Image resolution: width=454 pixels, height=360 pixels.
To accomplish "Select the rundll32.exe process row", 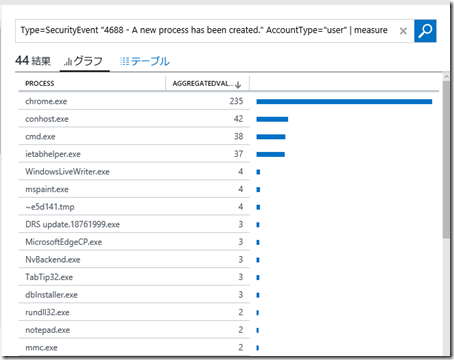I will point(134,312).
